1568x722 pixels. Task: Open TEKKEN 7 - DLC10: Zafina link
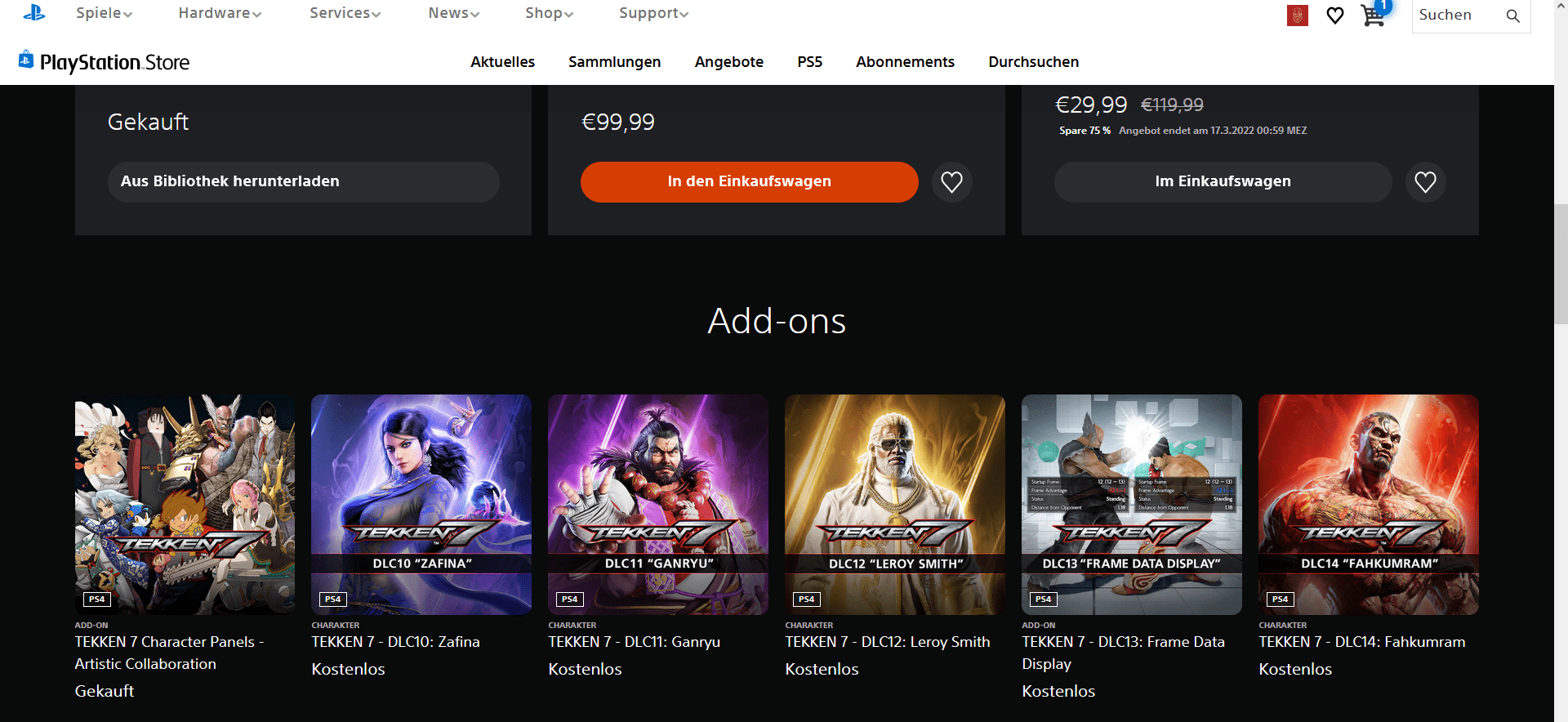[395, 642]
